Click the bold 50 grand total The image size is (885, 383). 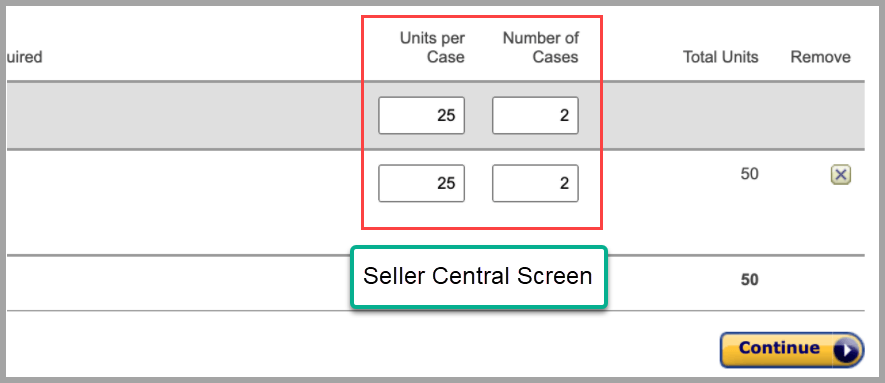click(750, 280)
